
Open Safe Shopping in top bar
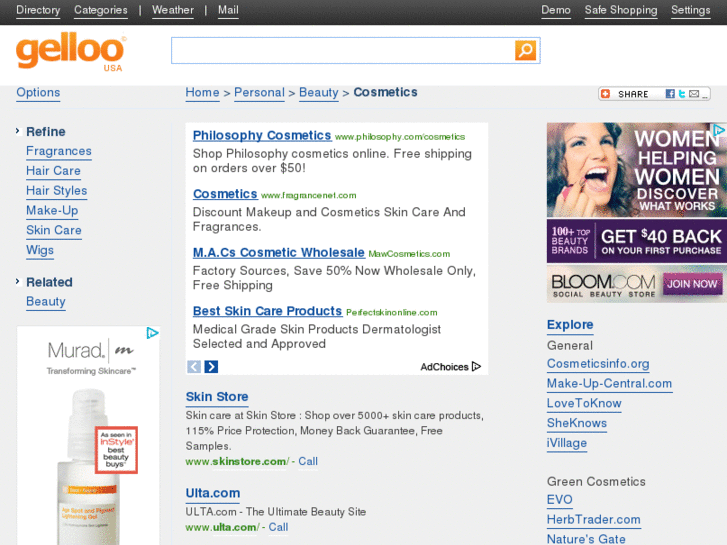click(621, 10)
